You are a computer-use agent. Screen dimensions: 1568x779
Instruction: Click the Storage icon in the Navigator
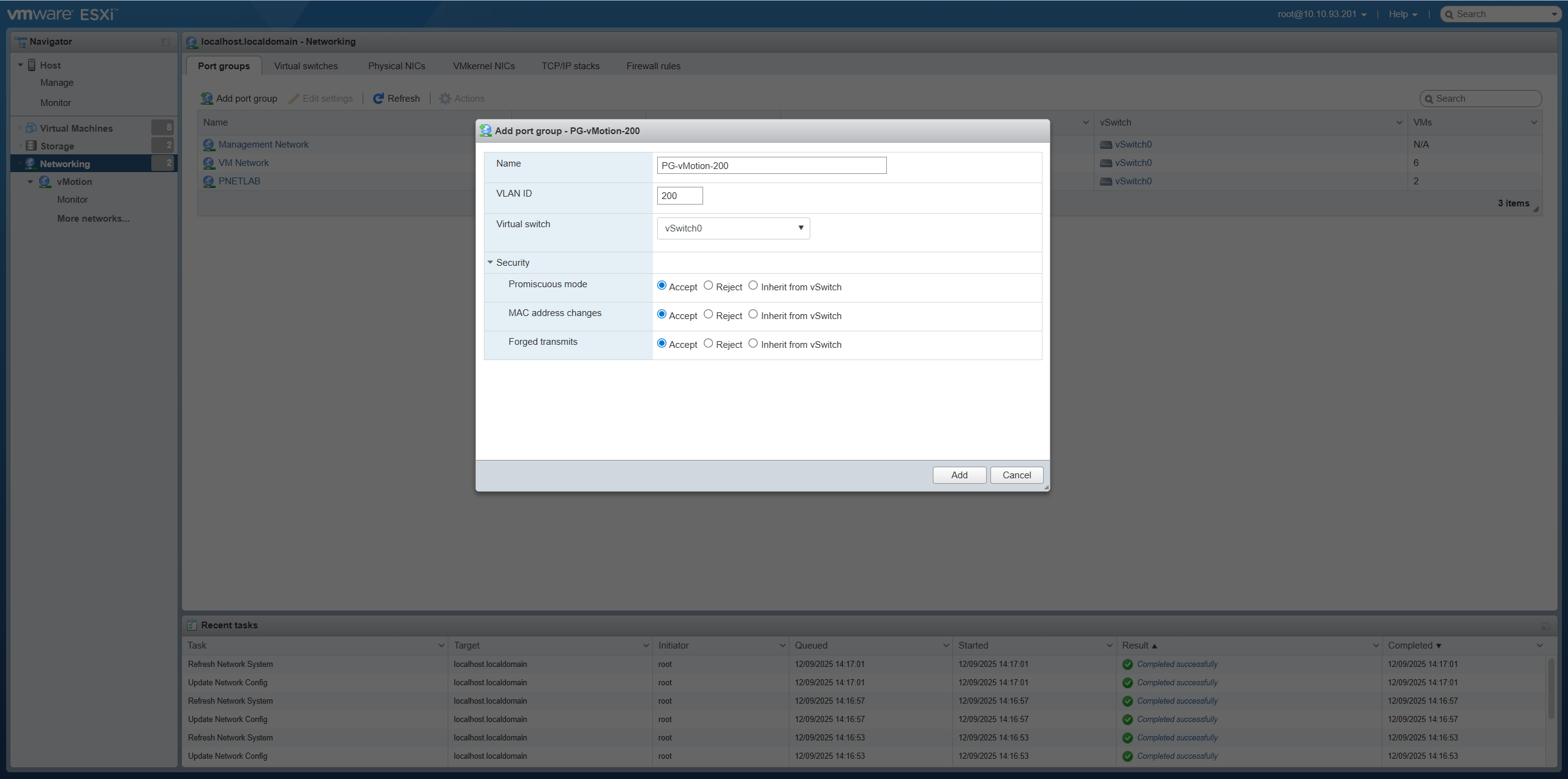[x=31, y=146]
